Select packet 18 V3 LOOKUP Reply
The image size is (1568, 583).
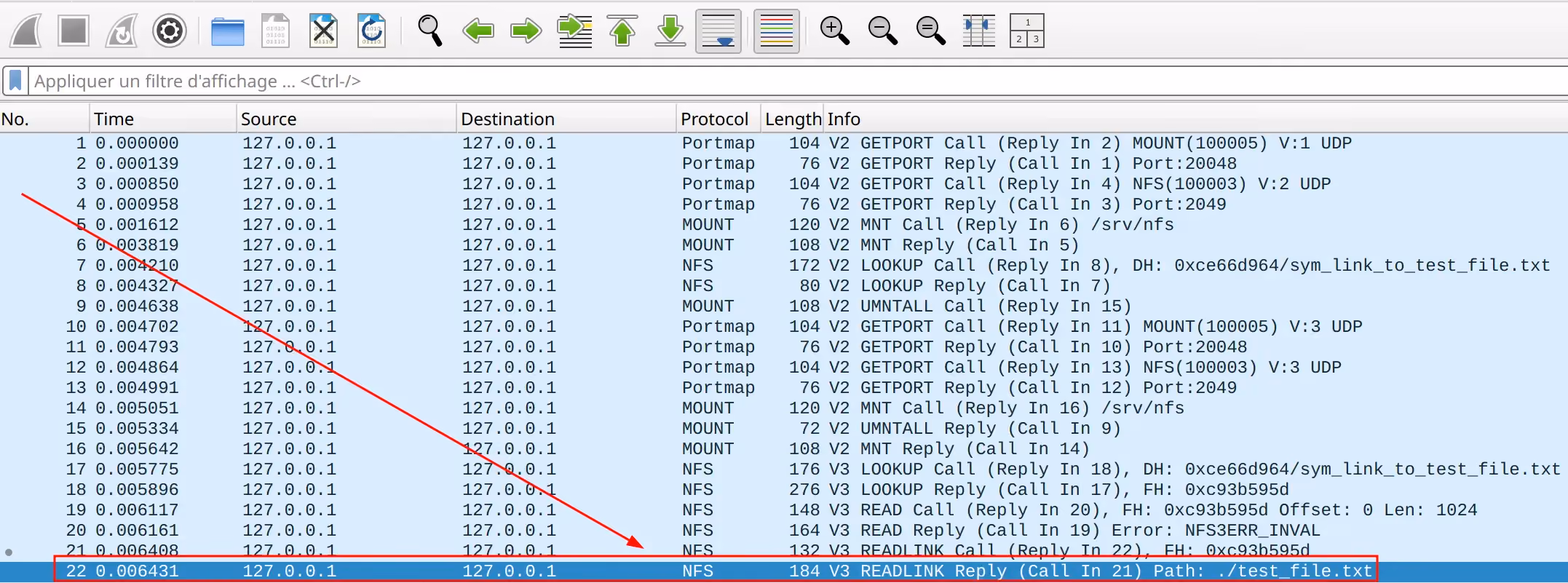point(784,490)
